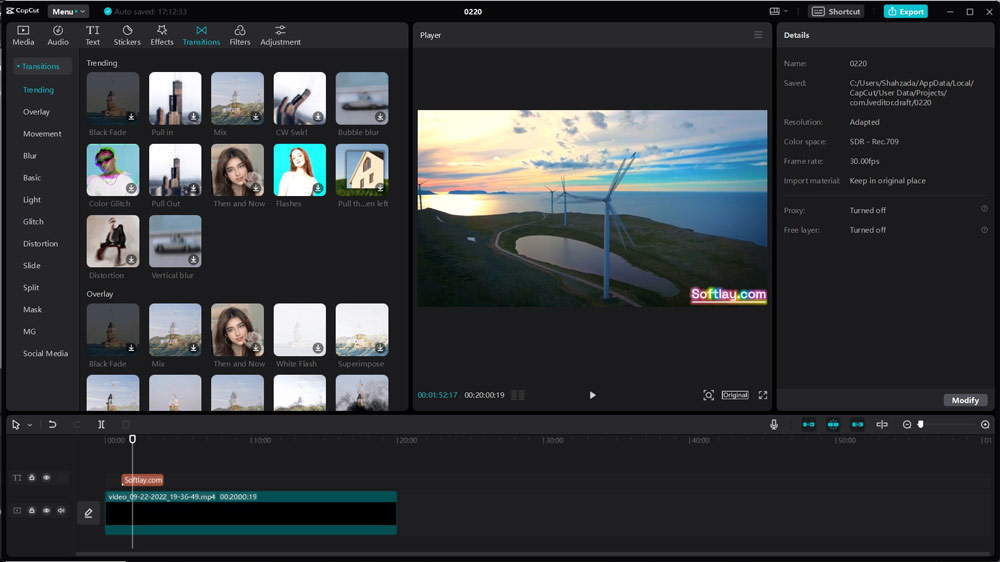Select the Overlay transitions category
The width and height of the screenshot is (1000, 562).
click(36, 112)
